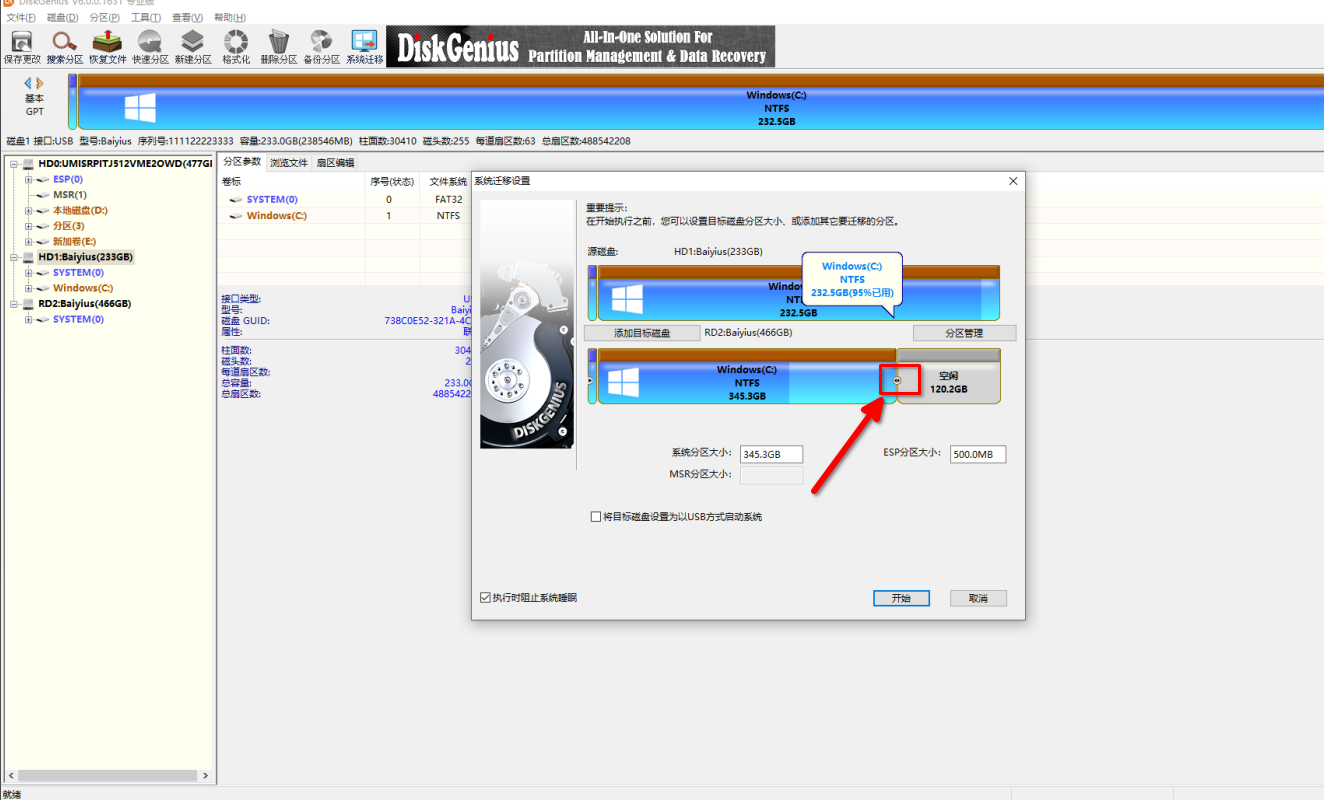
Task: Click left arrow of disk tree scrollbar
Action: click(x=10, y=776)
